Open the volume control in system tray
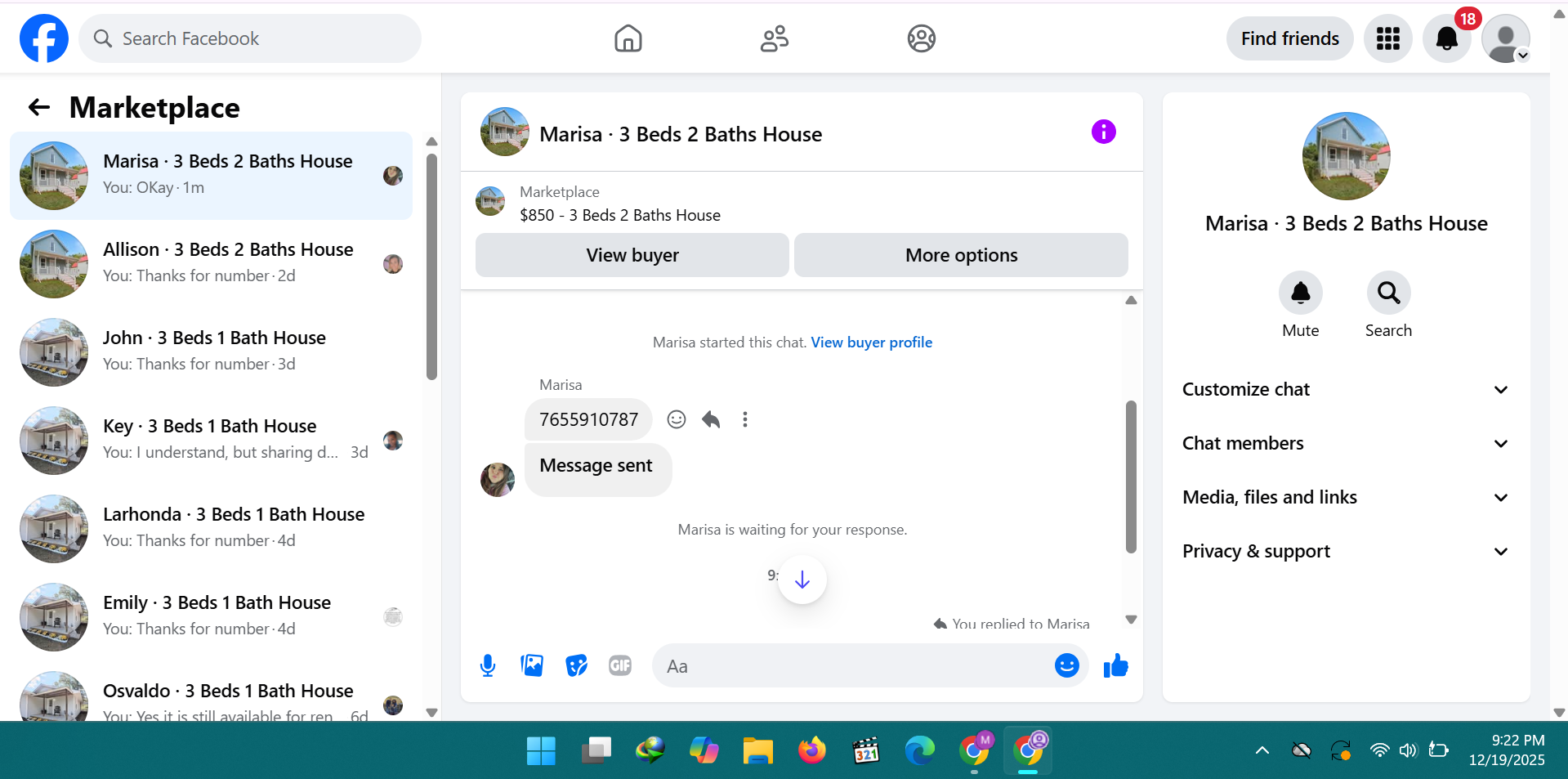This screenshot has width=1568, height=779. (x=1407, y=750)
